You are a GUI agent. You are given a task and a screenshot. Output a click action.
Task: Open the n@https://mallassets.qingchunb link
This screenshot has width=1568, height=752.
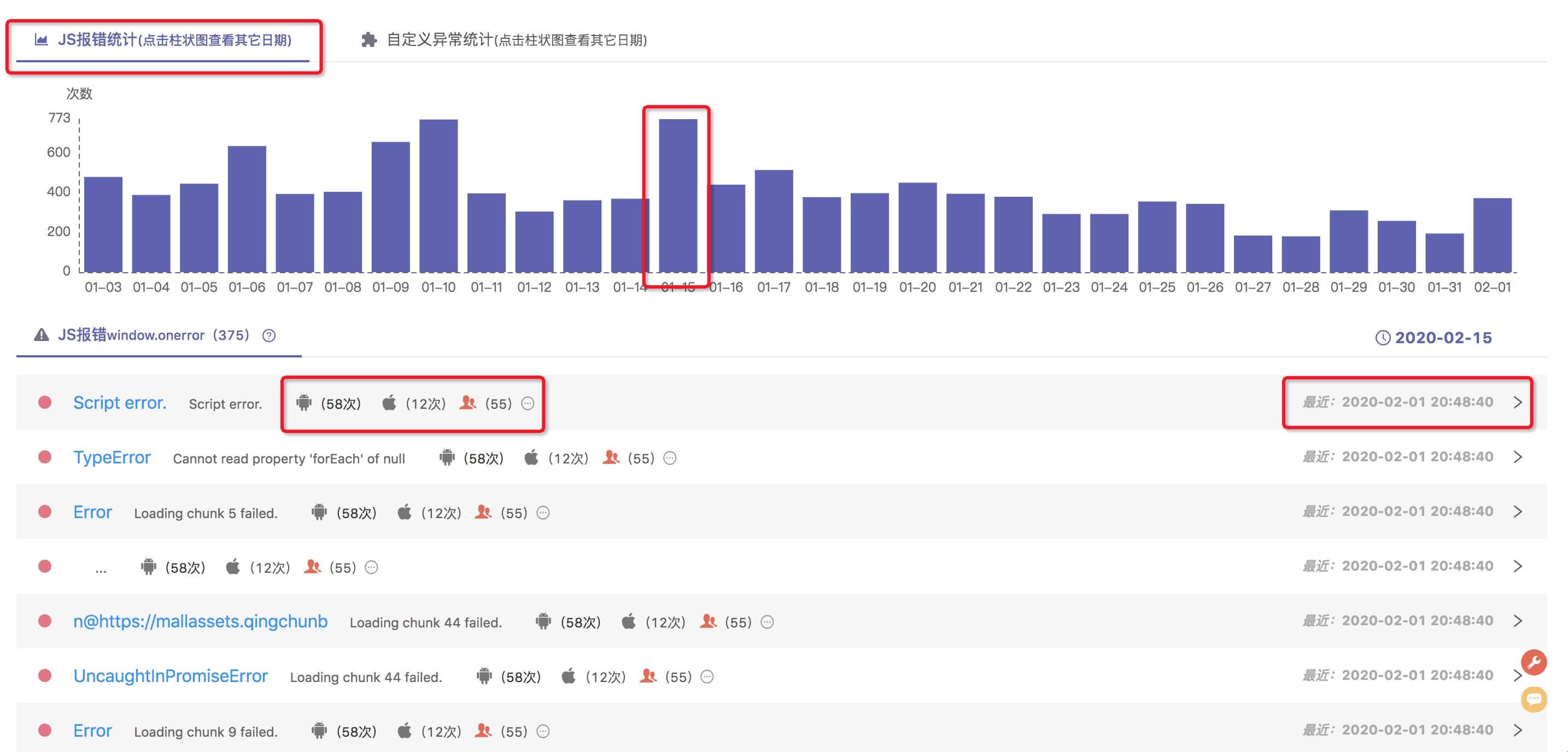tap(200, 621)
